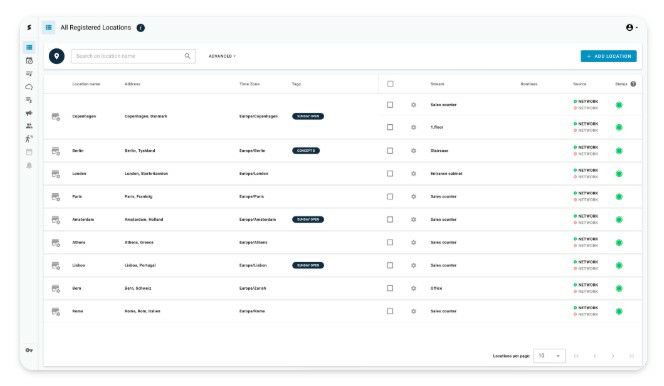The height and width of the screenshot is (386, 664).
Task: Click the Lisbon location name
Action: coord(78,265)
